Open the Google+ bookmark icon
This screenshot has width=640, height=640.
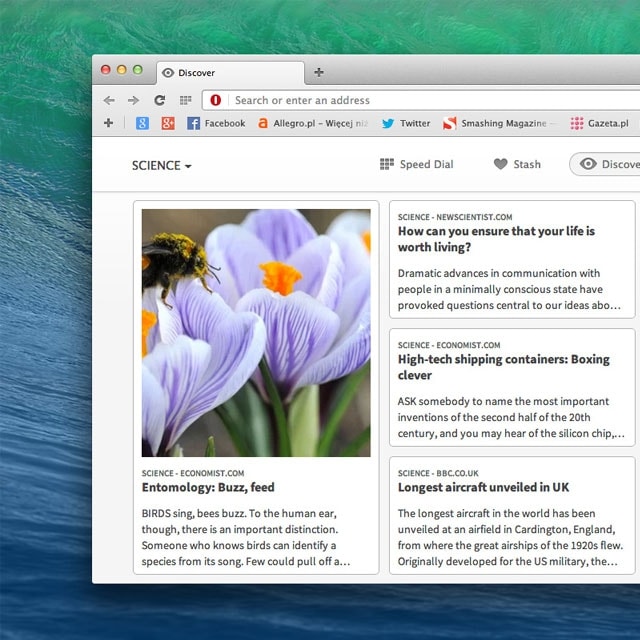coord(168,123)
